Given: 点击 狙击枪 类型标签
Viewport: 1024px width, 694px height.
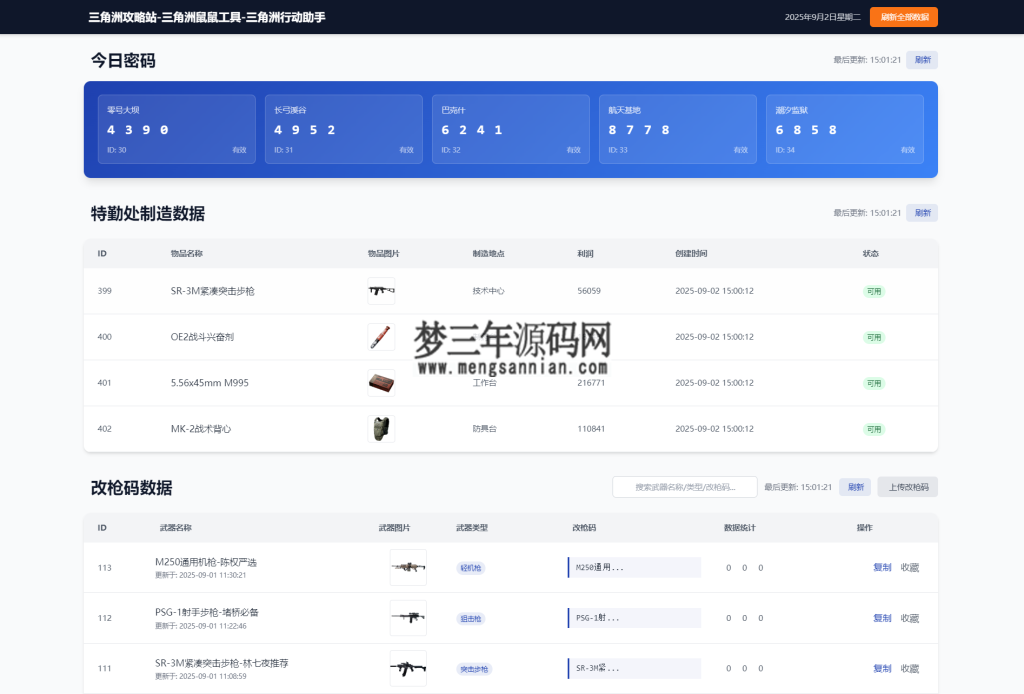Looking at the screenshot, I should pyautogui.click(x=470, y=618).
